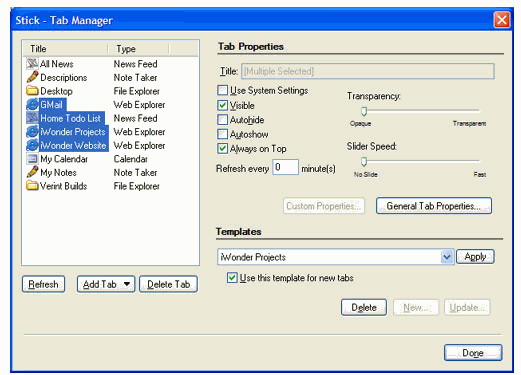
Task: Apply the selected template
Action: tap(475, 257)
